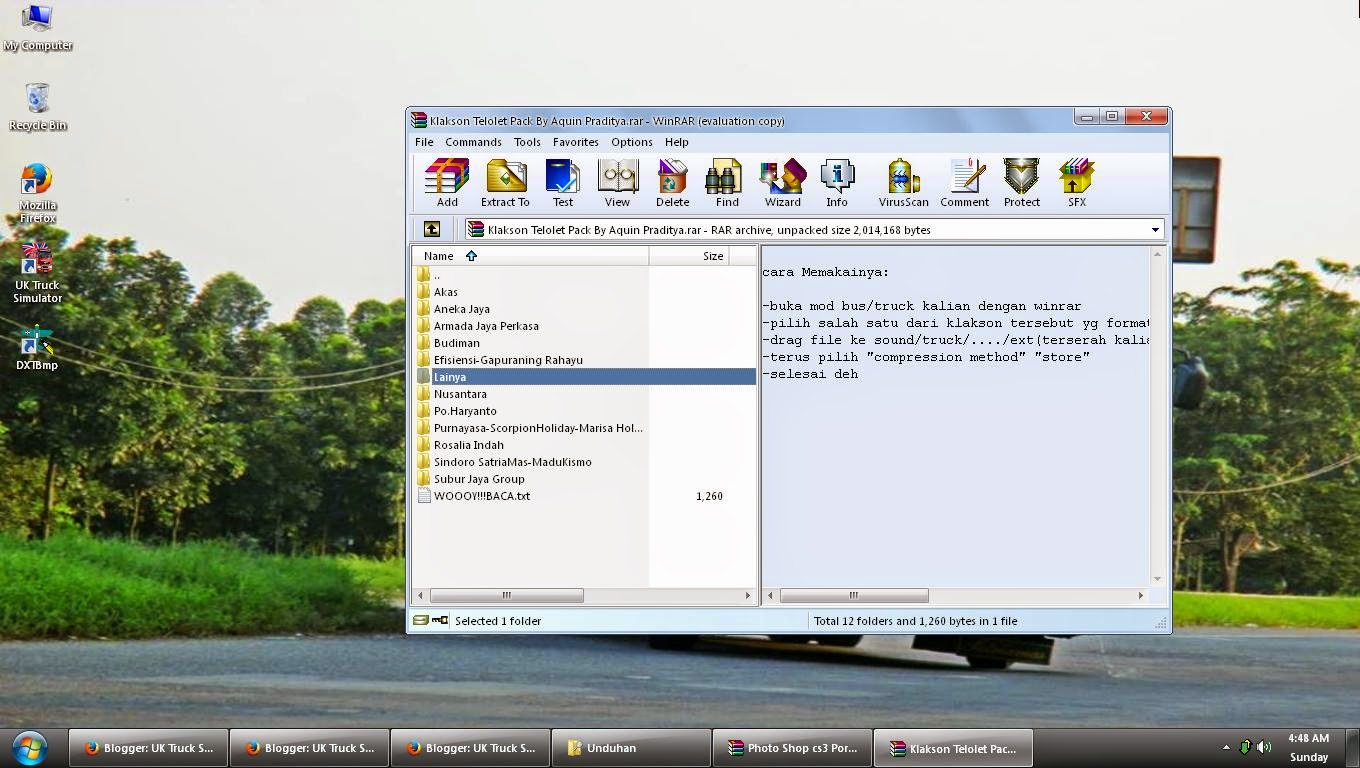
Task: Click the Extract To toolbar icon
Action: [505, 182]
